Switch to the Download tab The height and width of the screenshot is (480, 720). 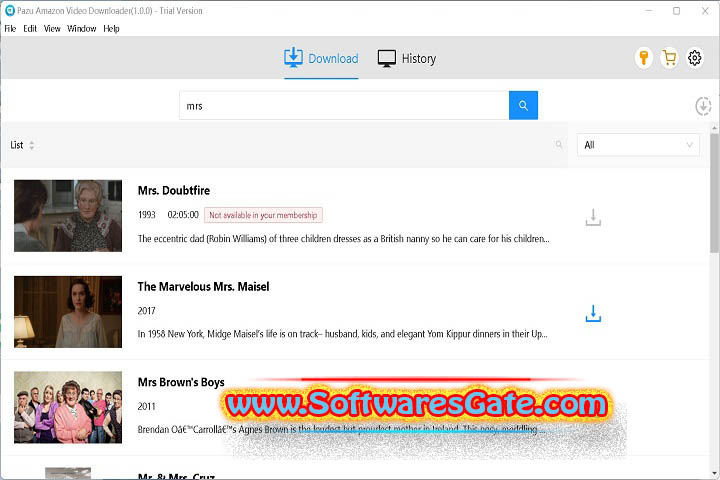click(321, 59)
